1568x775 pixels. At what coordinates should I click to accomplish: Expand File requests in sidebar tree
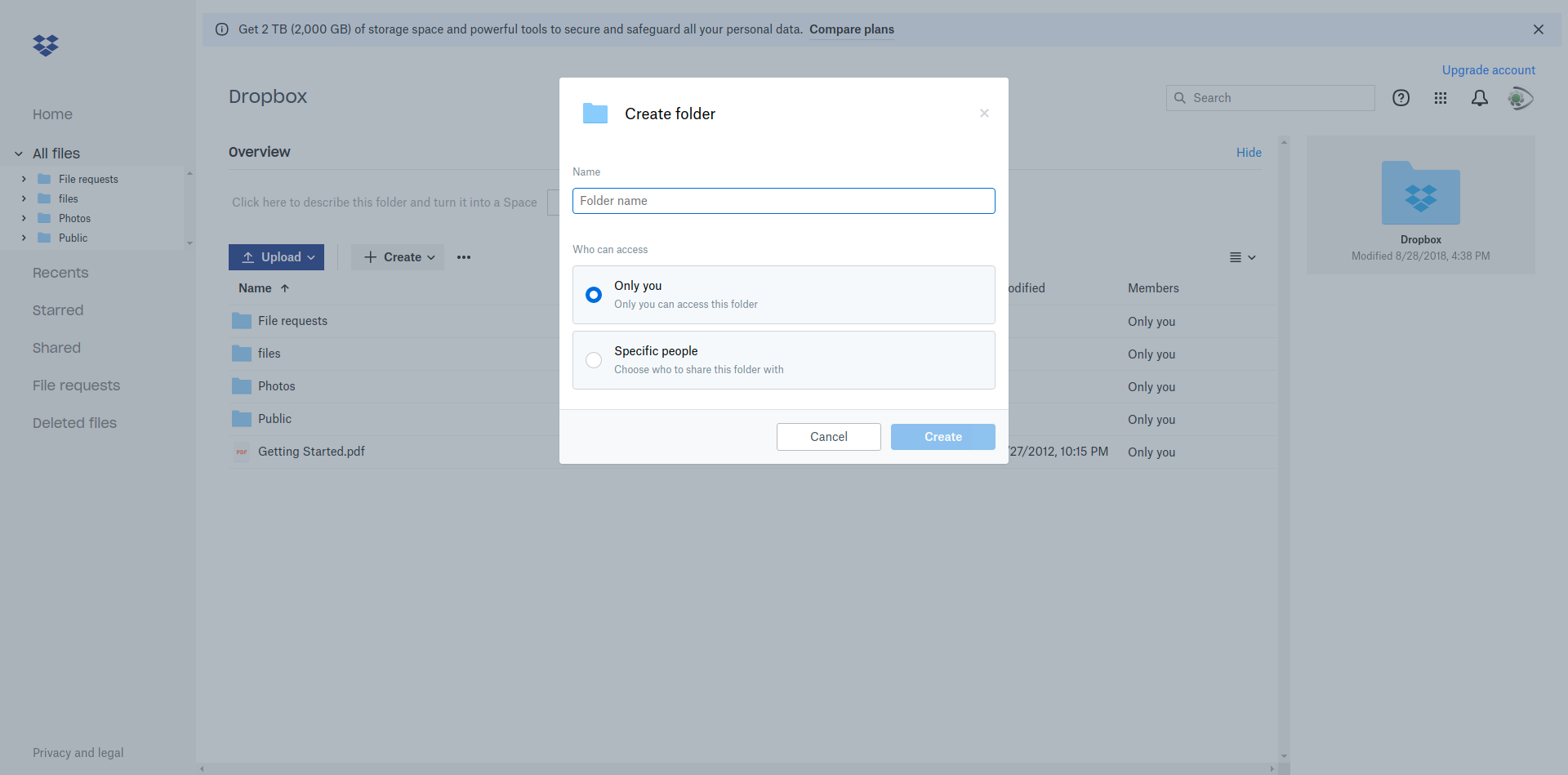24,179
